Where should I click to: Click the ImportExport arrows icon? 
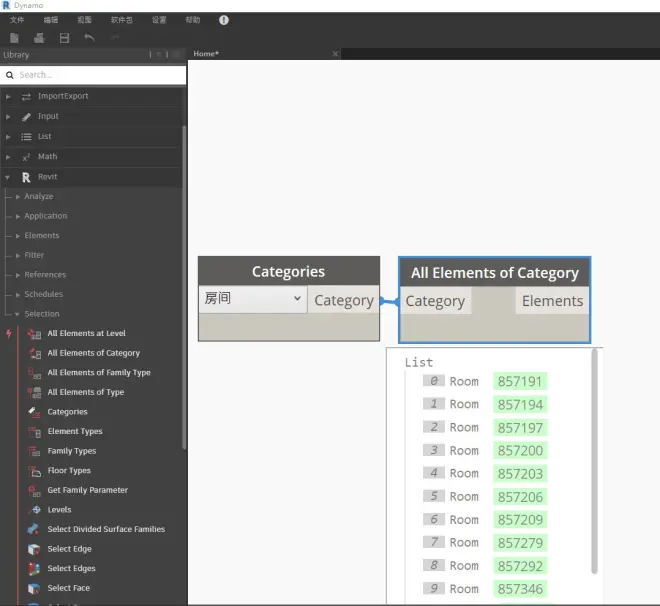click(x=26, y=97)
